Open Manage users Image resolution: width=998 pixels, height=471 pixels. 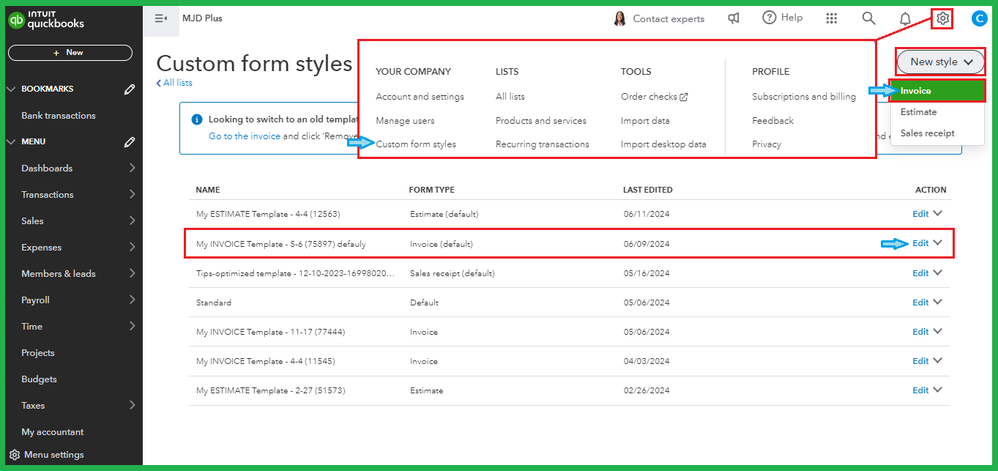[405, 120]
